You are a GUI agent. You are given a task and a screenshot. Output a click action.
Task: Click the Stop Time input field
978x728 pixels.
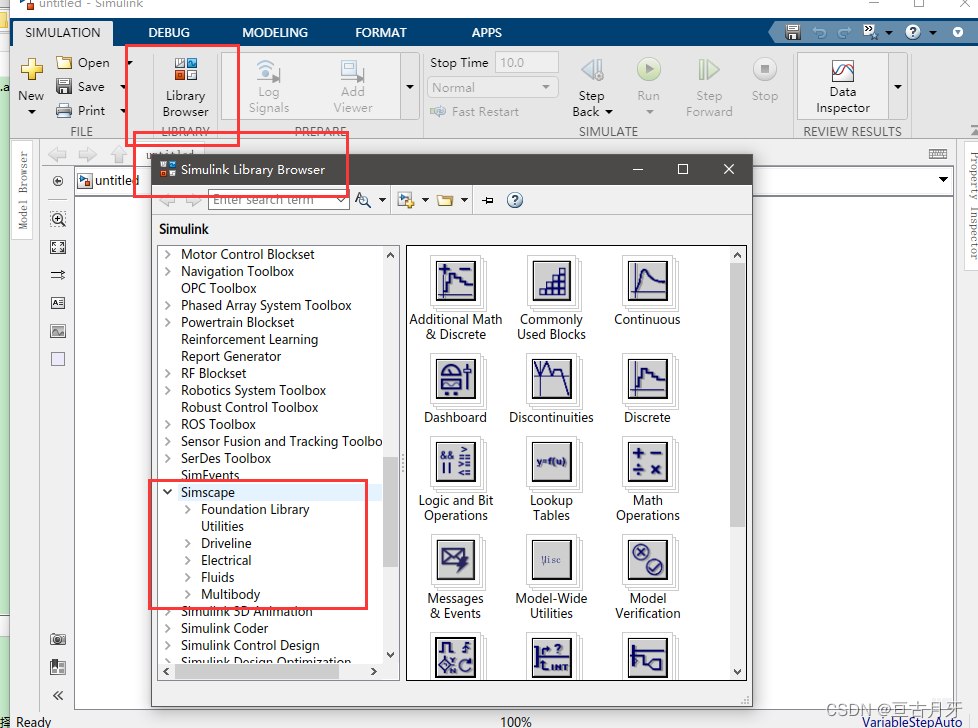(526, 62)
